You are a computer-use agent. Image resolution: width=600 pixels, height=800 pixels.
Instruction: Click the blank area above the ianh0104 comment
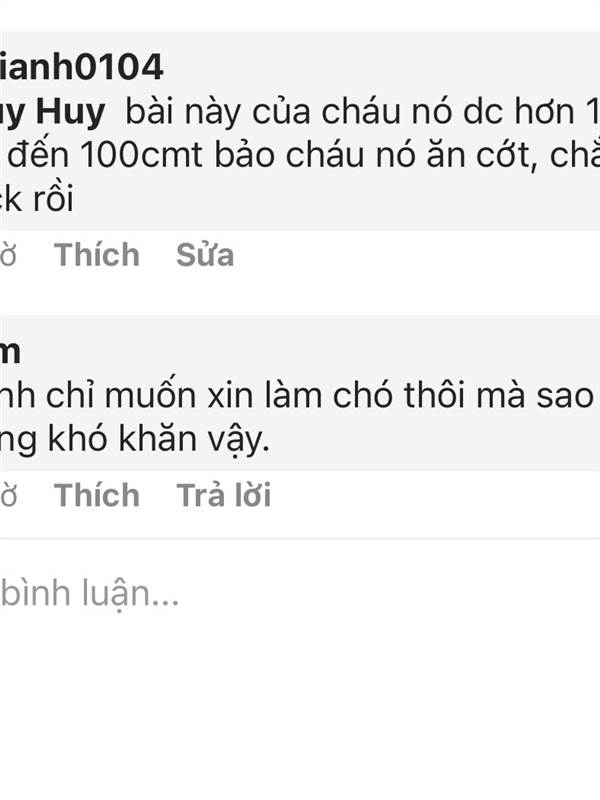pyautogui.click(x=300, y=15)
